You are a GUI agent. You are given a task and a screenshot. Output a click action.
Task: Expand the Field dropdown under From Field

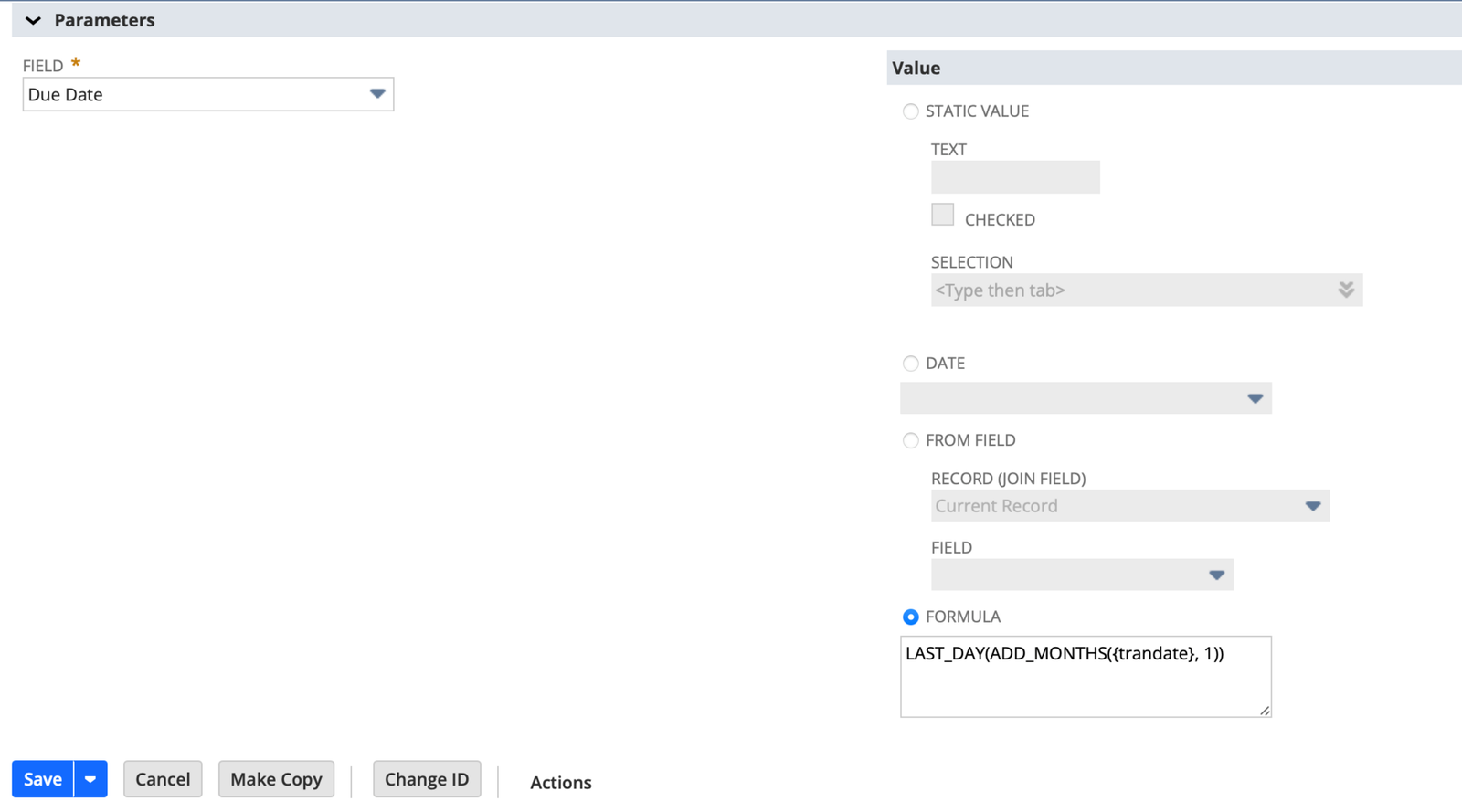(x=1216, y=575)
